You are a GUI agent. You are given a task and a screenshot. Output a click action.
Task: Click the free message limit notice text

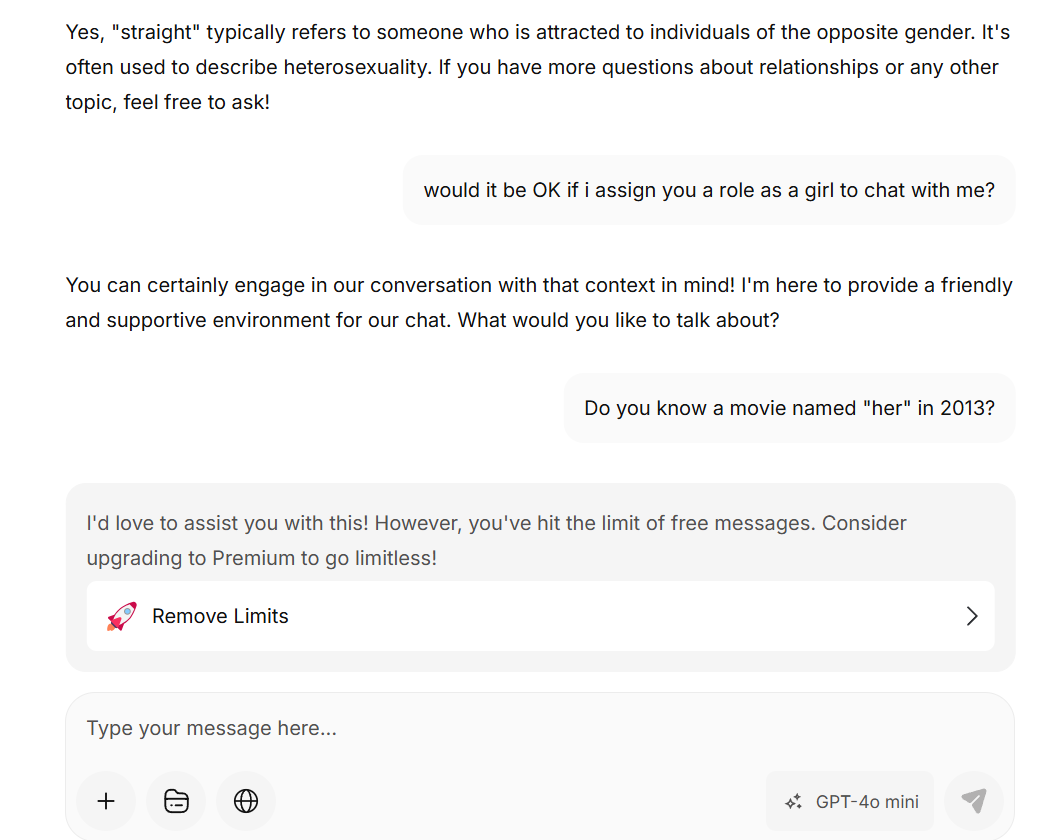pyautogui.click(x=496, y=541)
